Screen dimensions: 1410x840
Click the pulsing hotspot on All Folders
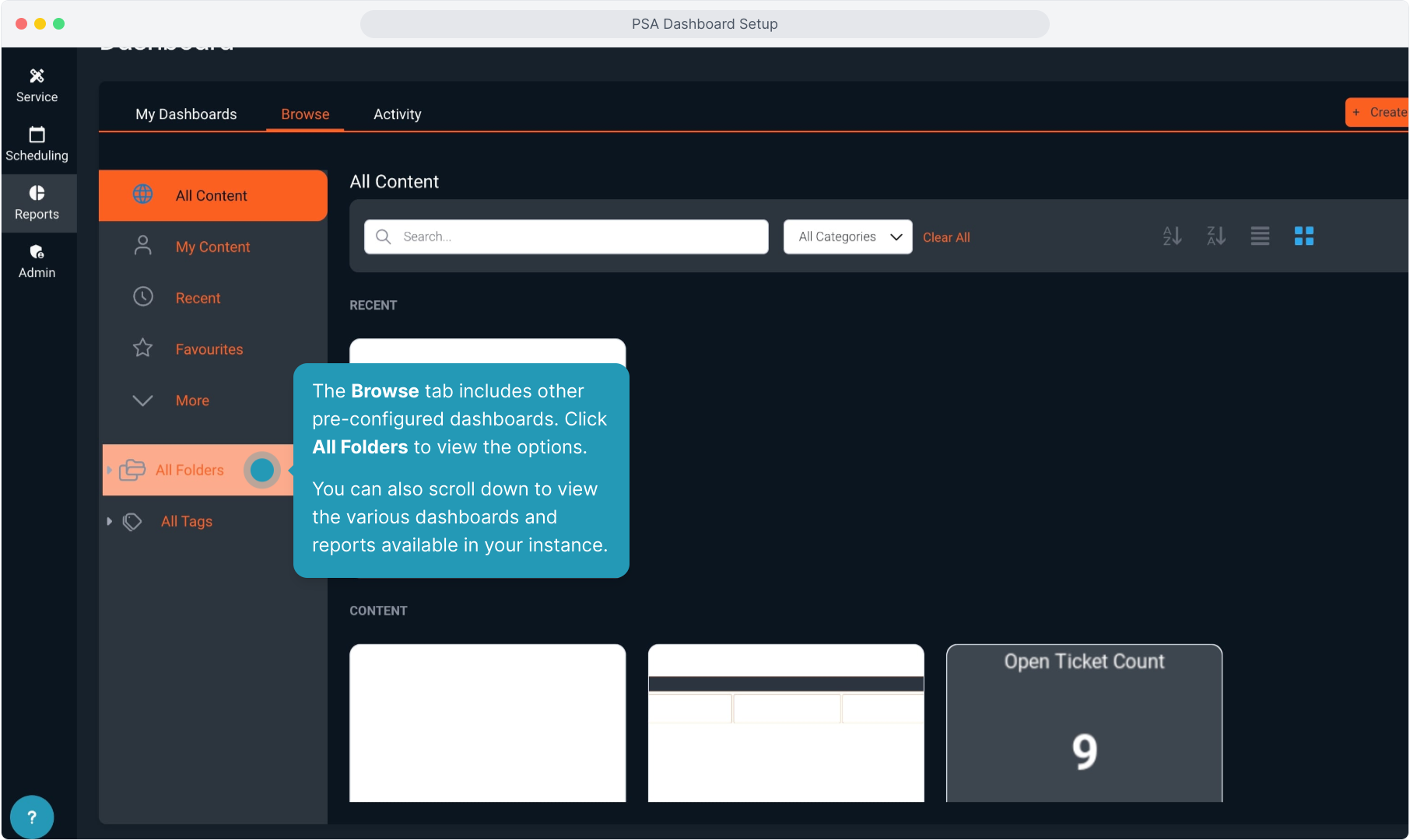click(262, 470)
